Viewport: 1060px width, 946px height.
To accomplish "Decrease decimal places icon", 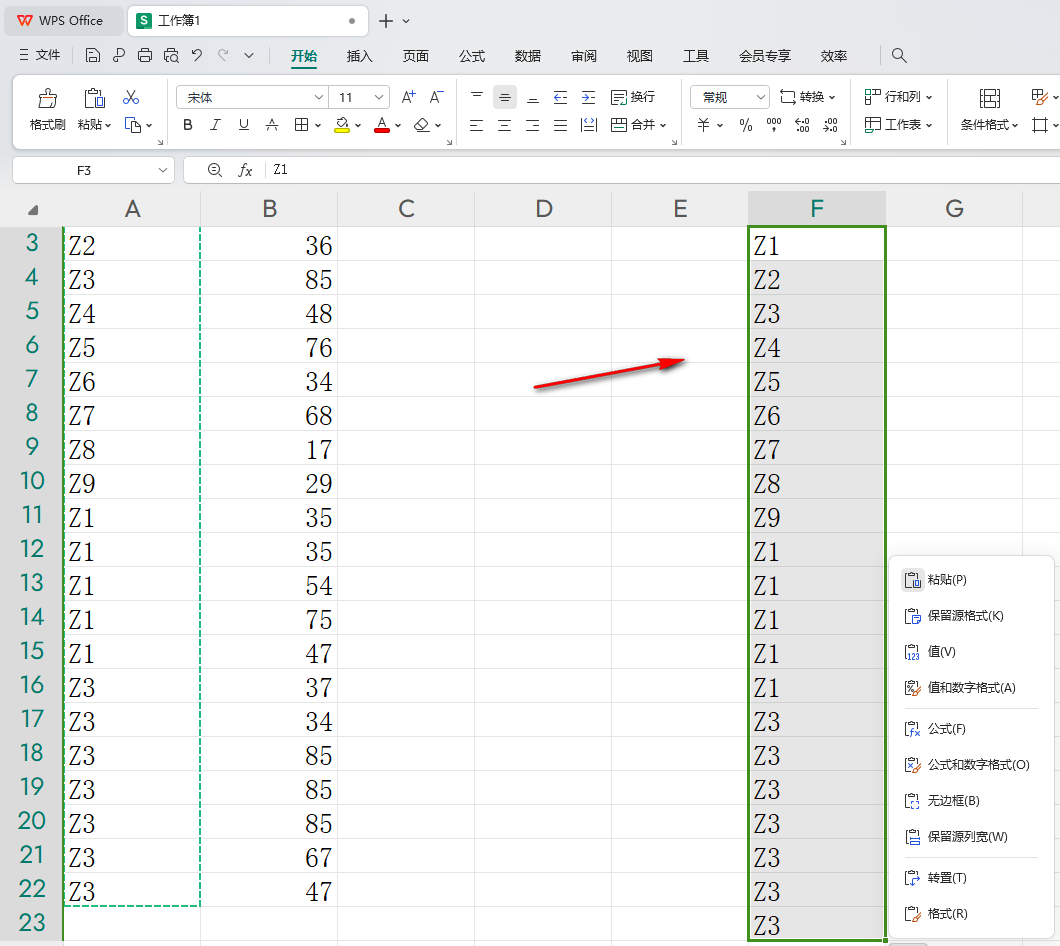I will pyautogui.click(x=830, y=125).
